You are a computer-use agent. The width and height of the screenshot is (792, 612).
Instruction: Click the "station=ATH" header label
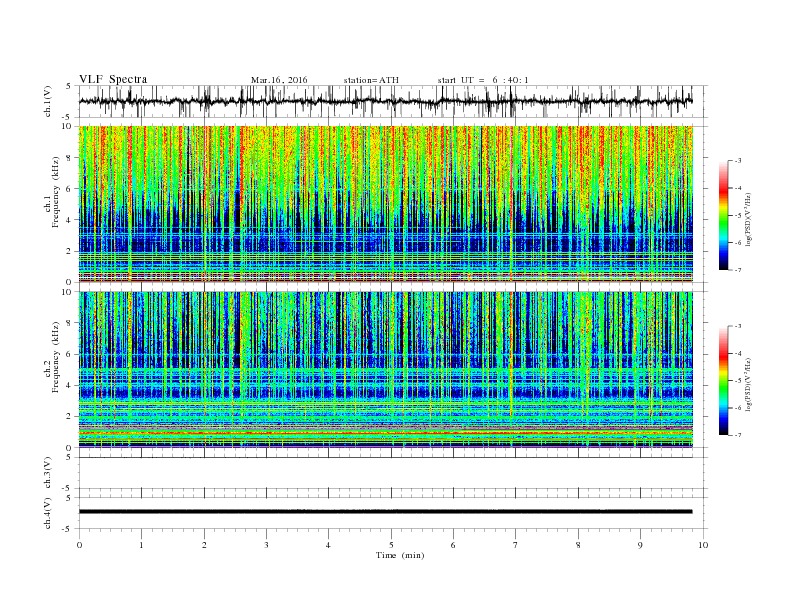(x=371, y=80)
